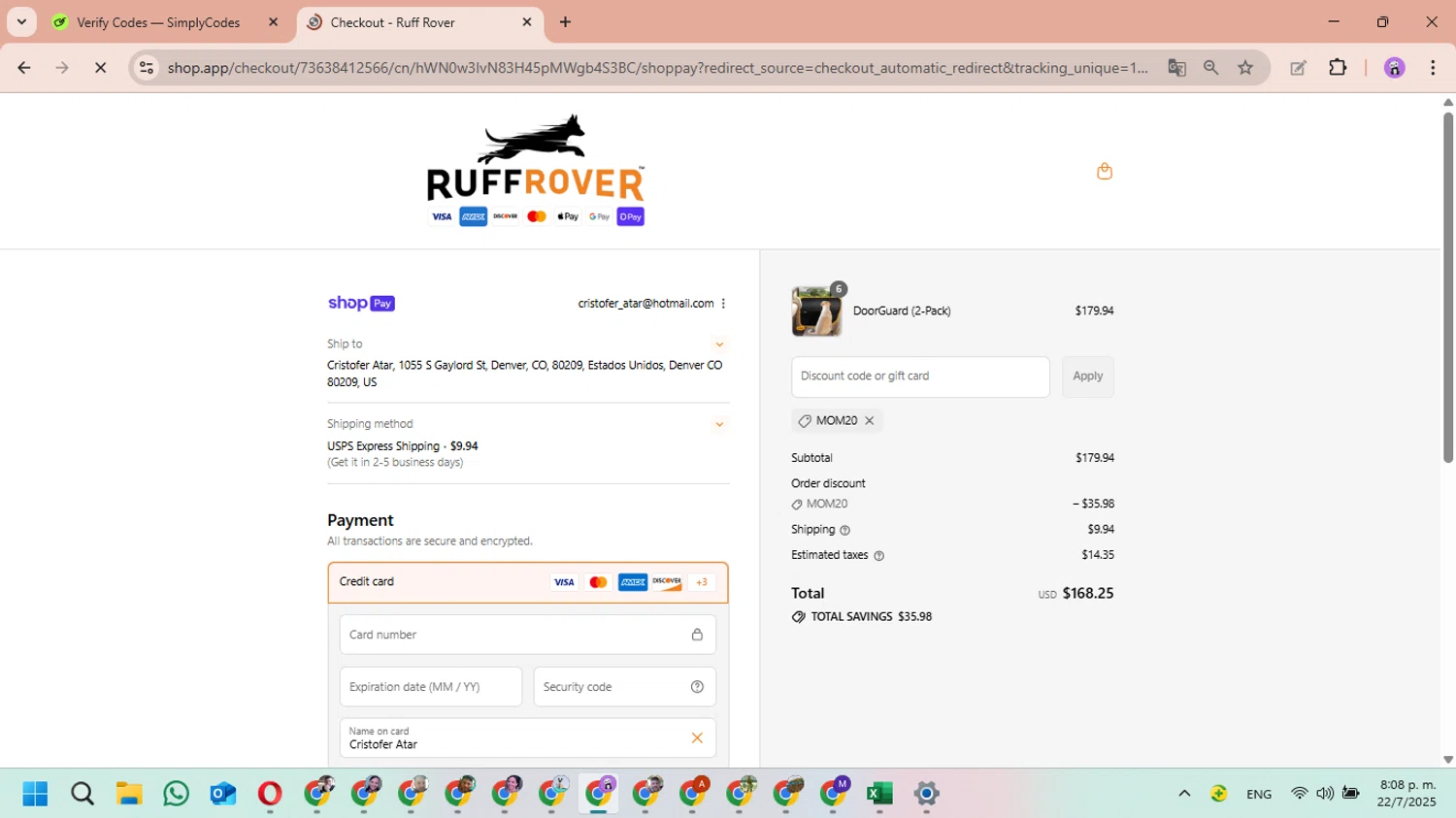Expand the Ship to address section

(719, 344)
